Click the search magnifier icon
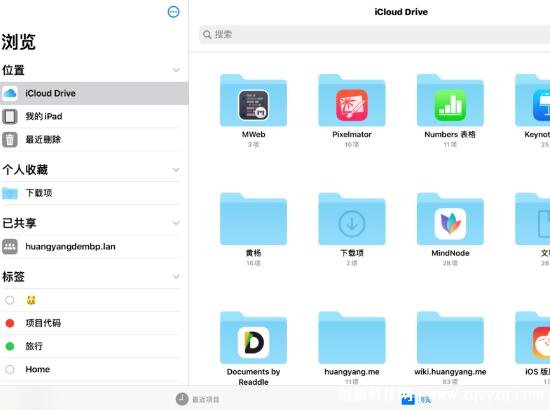The image size is (550, 410). click(207, 35)
